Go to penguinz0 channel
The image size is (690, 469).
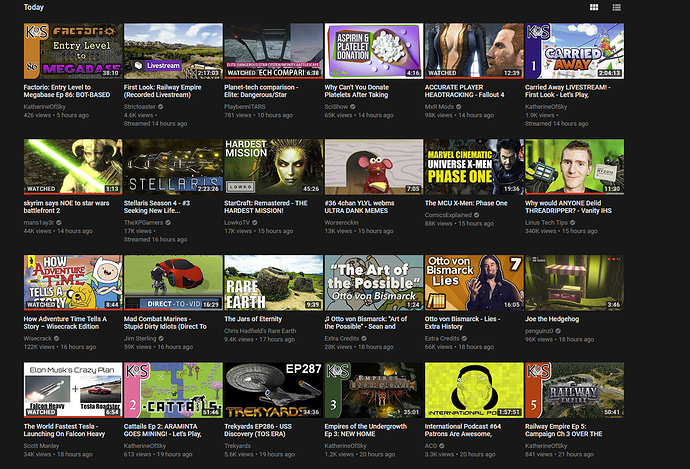(x=540, y=331)
